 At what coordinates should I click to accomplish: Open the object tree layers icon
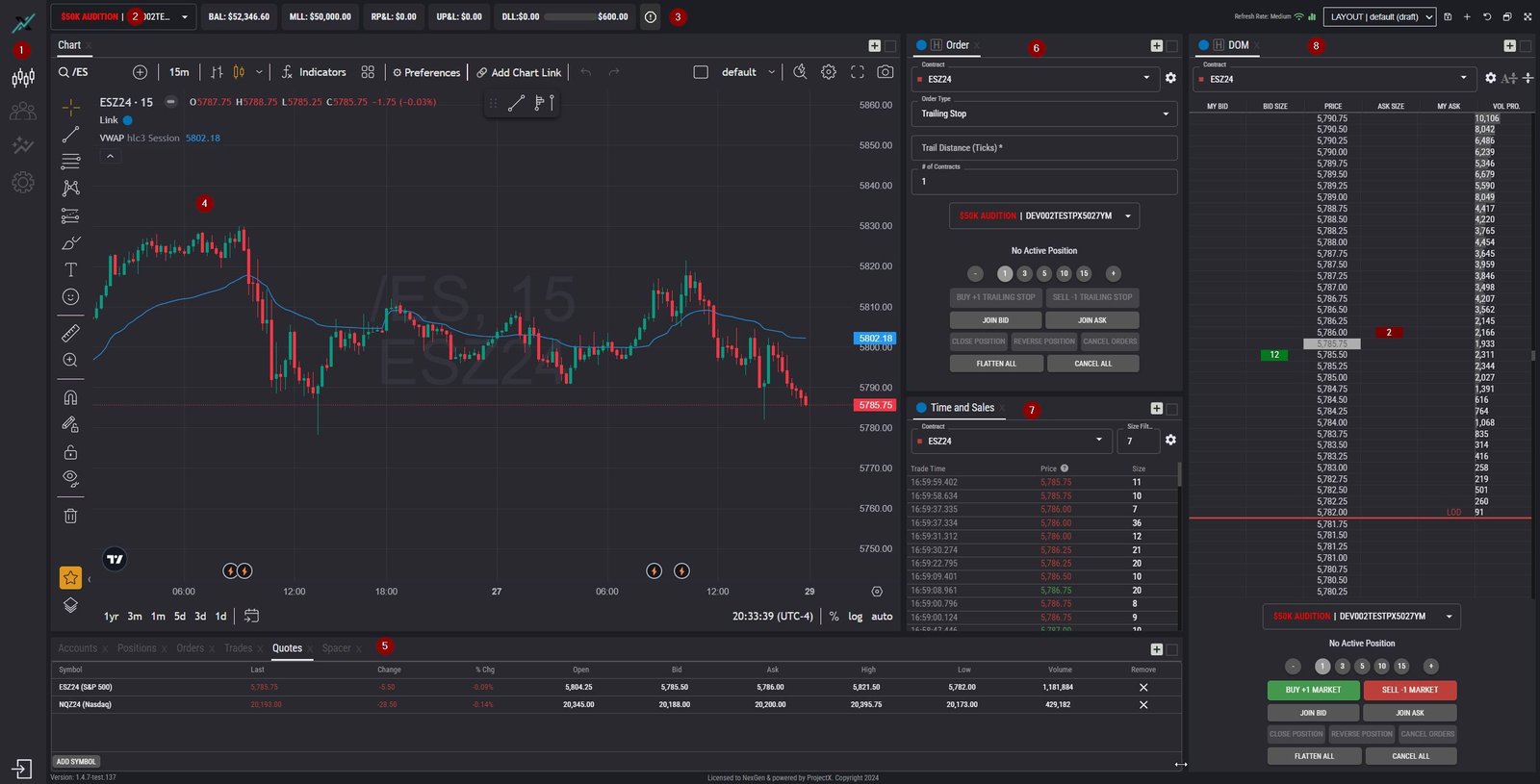coord(70,605)
